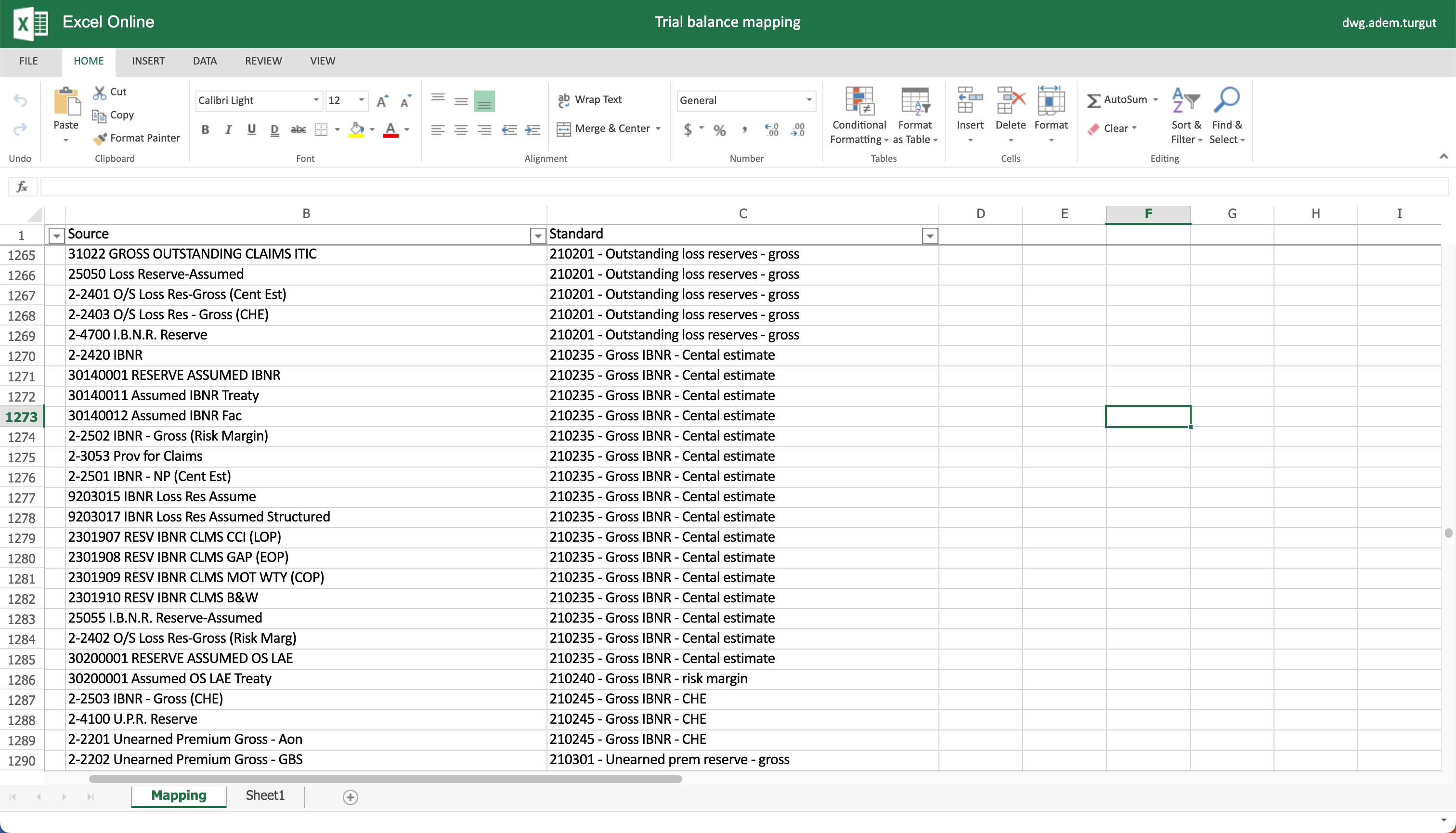Open the Sheet1 worksheet tab
This screenshot has width=1456, height=833.
pos(265,795)
